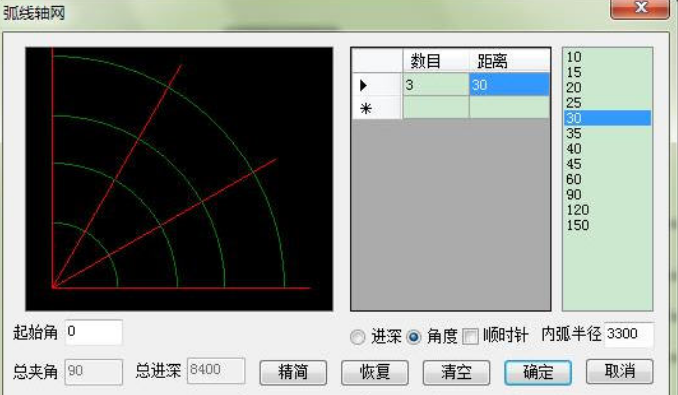Click the 内弧半径 input field
Viewport: 678px width, 395px height.
tap(629, 334)
